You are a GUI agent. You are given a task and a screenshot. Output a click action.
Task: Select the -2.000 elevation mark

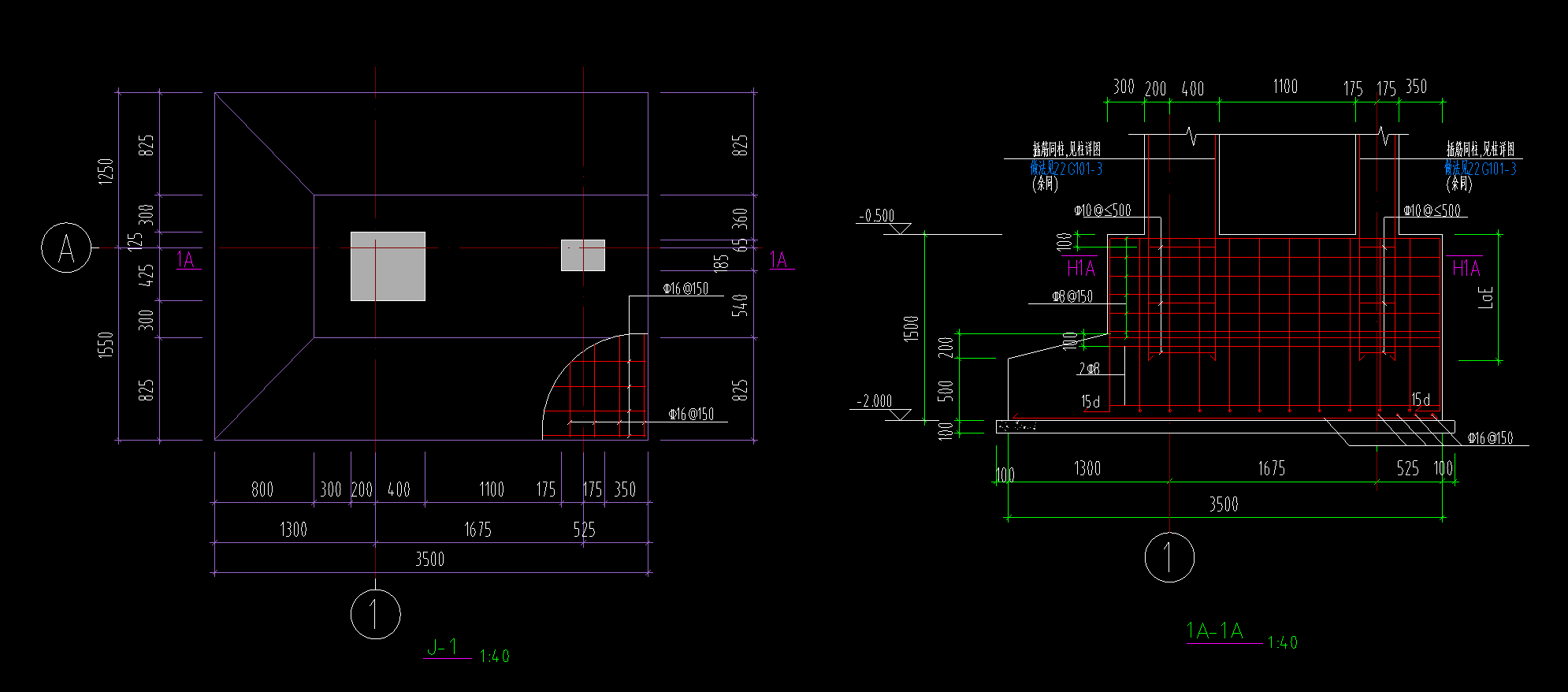click(875, 401)
